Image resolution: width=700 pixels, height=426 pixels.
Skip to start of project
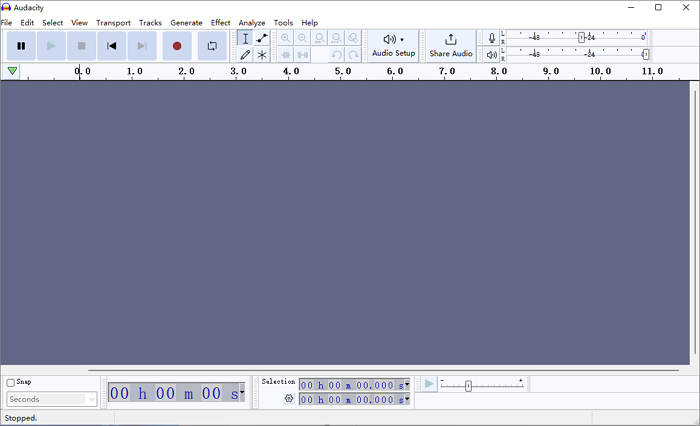click(x=112, y=46)
